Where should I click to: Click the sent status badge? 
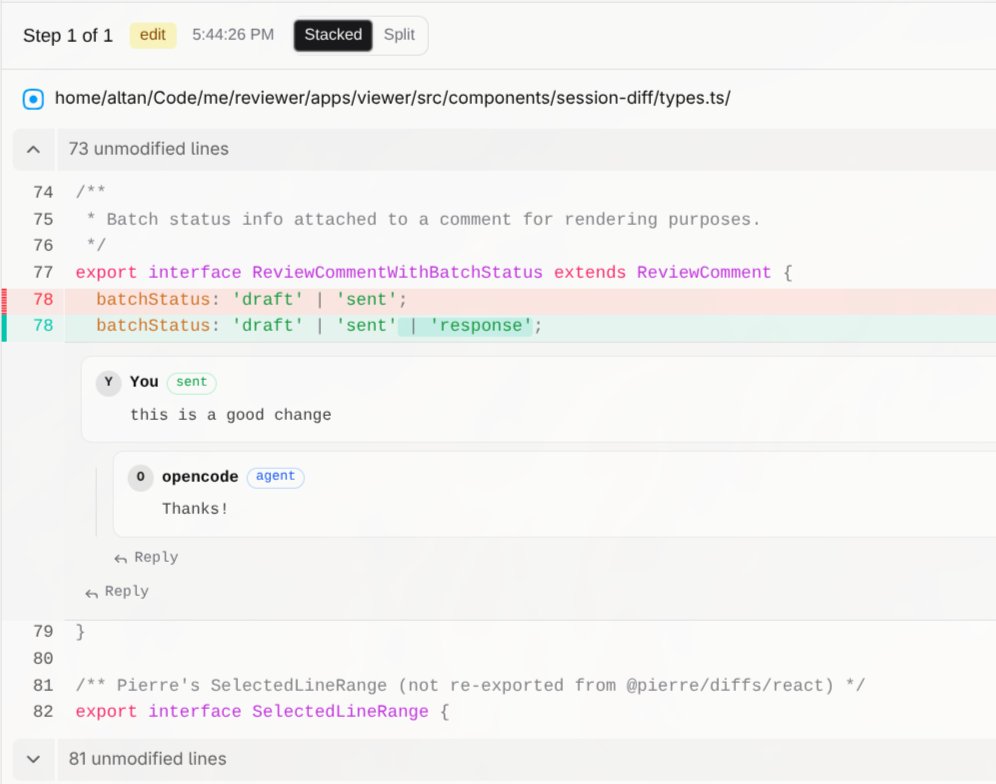point(191,382)
